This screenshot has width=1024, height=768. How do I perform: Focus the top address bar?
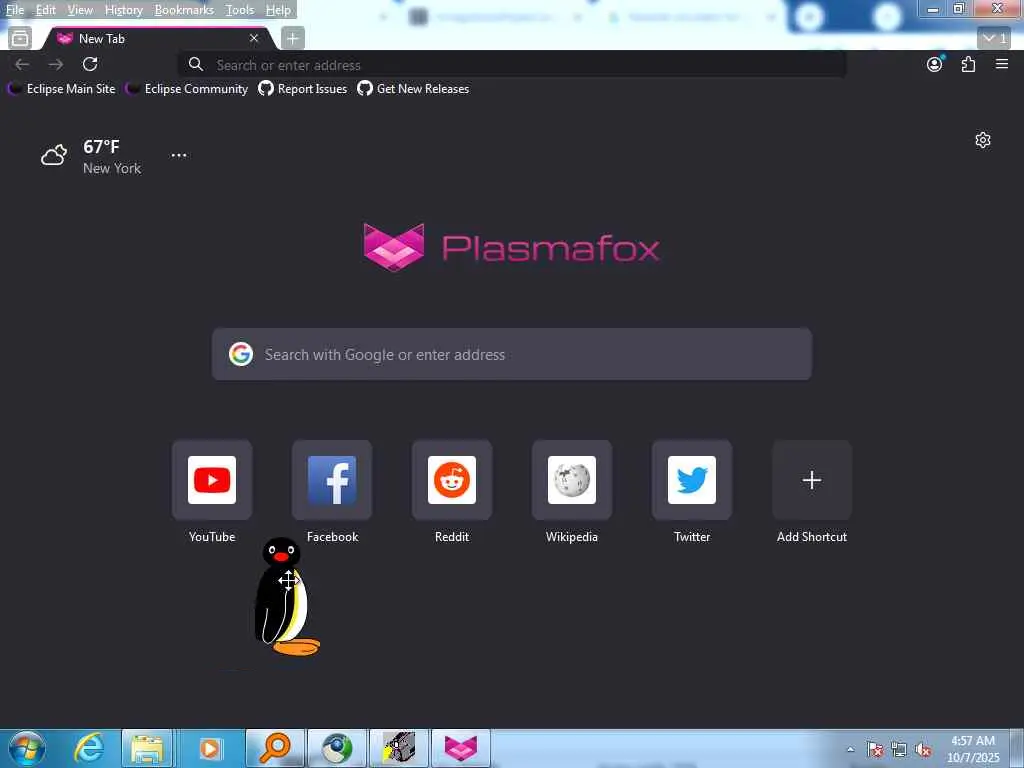tap(512, 65)
